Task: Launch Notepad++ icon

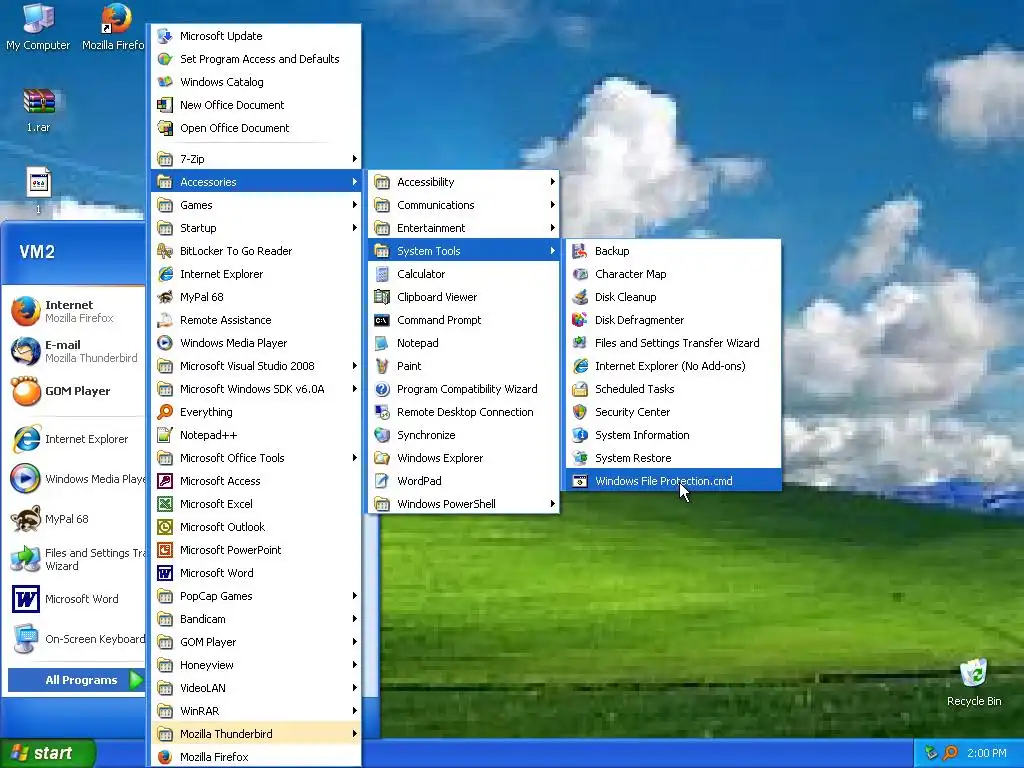Action: pyautogui.click(x=165, y=434)
